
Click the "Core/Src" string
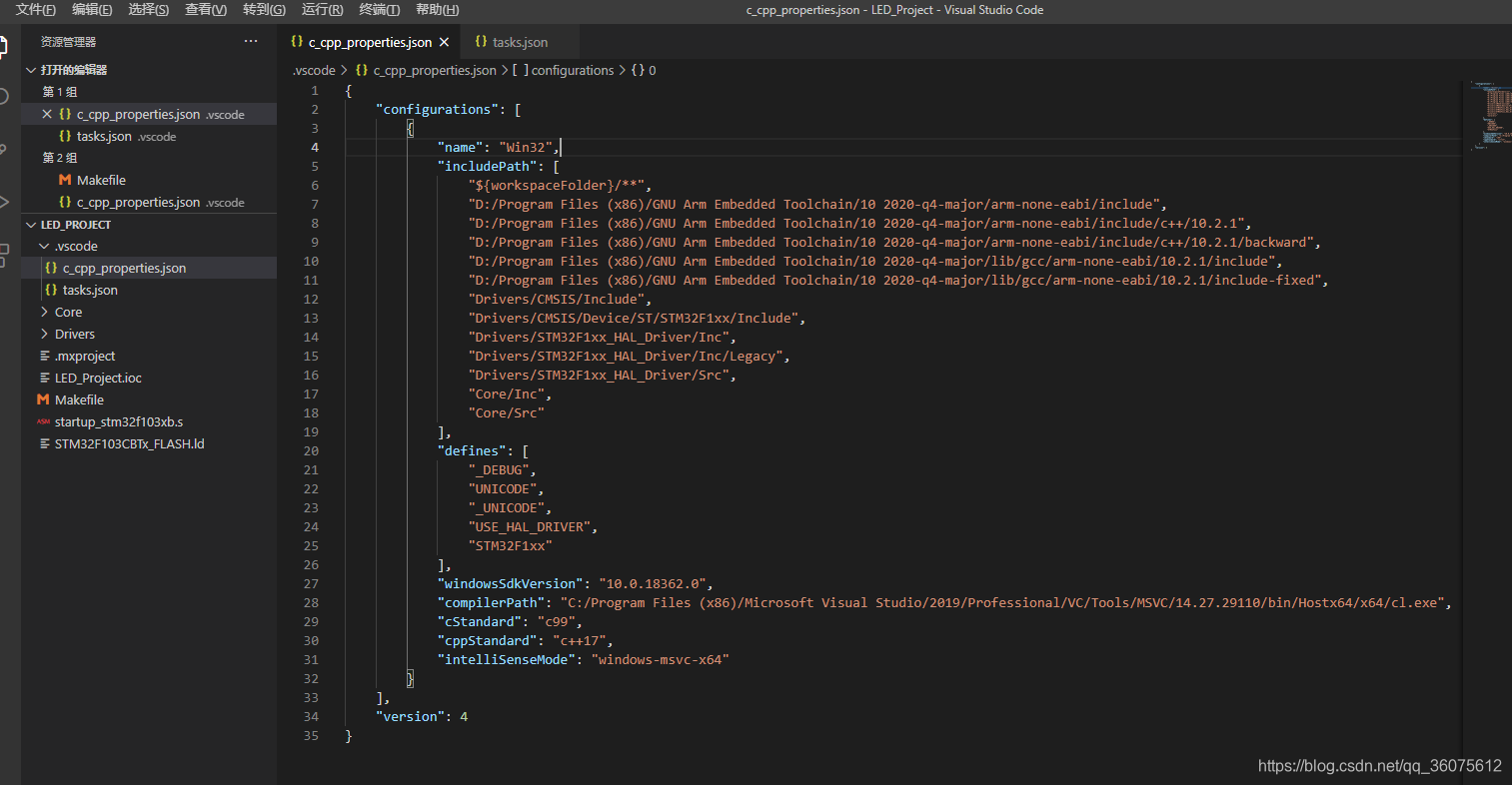point(507,412)
